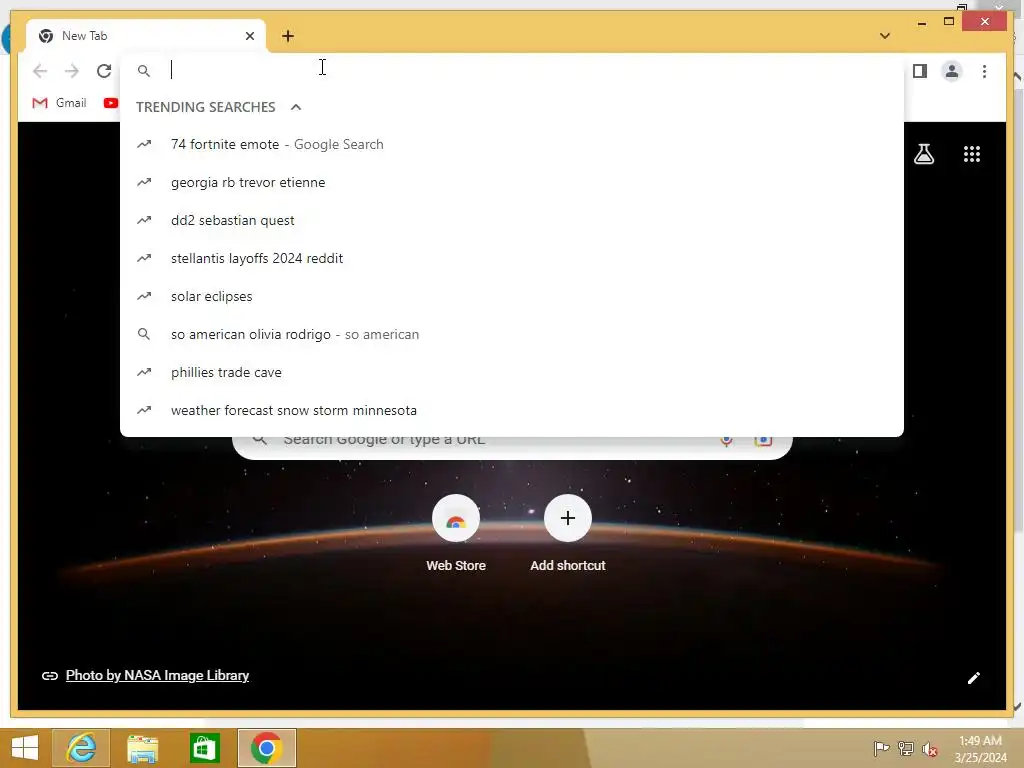Click magnifier icon beside so american
This screenshot has width=1024, height=768.
tap(144, 334)
